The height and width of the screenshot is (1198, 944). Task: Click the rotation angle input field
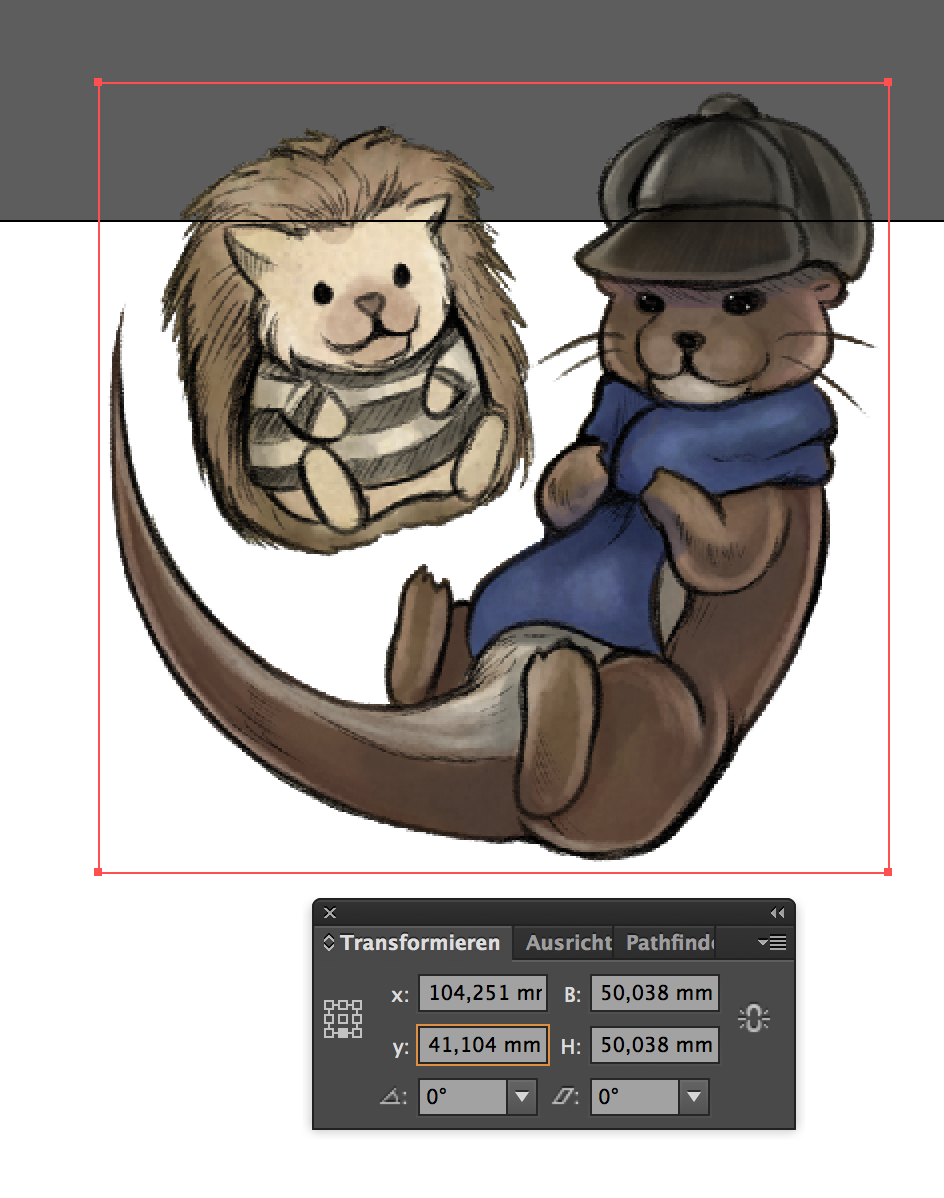click(463, 1096)
